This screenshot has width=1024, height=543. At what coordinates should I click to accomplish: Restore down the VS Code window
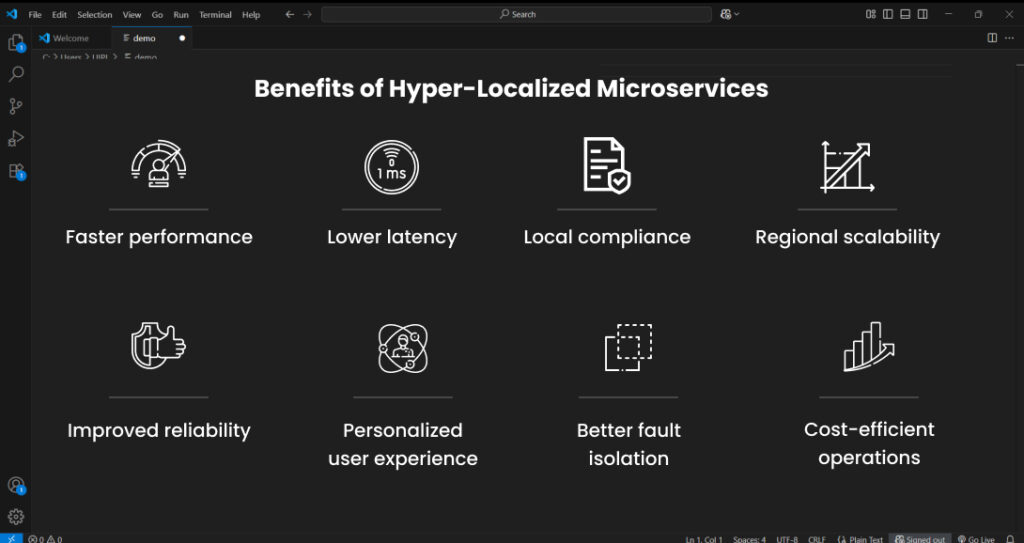(x=978, y=14)
